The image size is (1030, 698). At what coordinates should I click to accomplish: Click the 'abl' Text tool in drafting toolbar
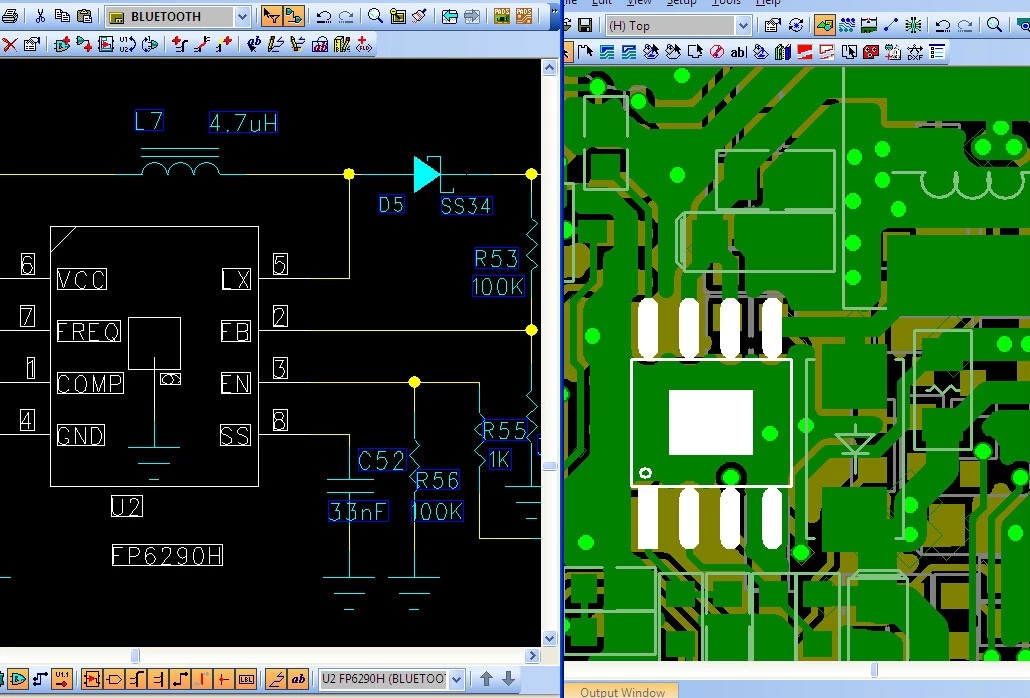(x=738, y=52)
